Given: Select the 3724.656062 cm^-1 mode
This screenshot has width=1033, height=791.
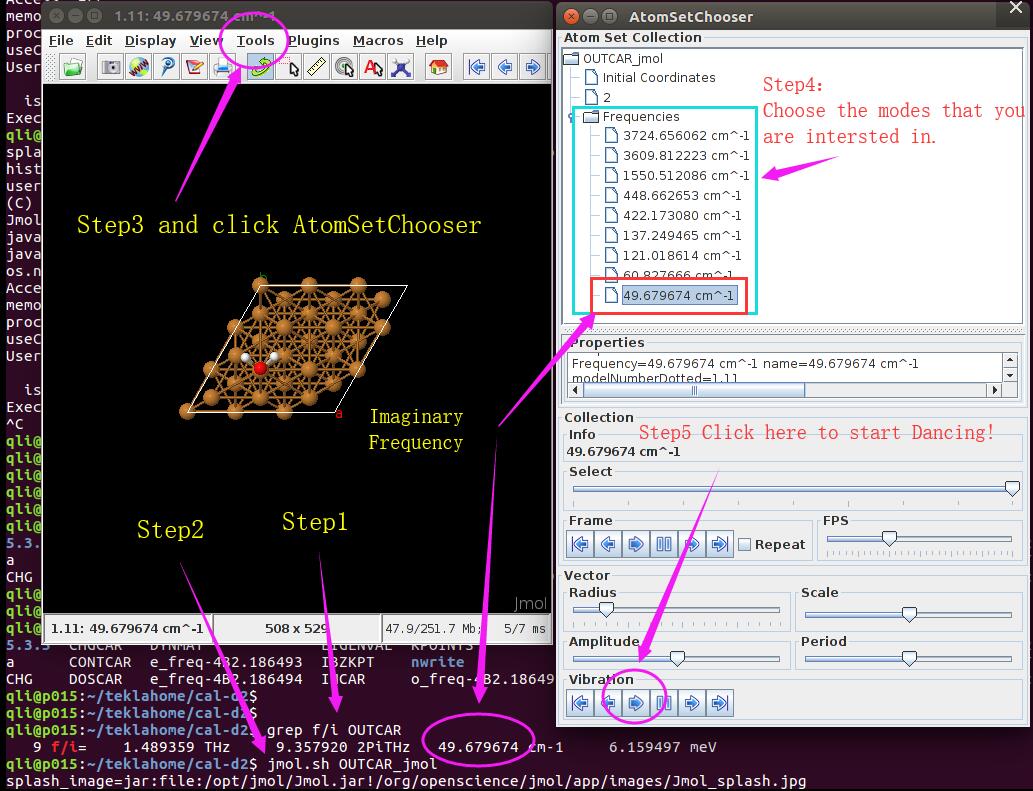Looking at the screenshot, I should tap(685, 136).
